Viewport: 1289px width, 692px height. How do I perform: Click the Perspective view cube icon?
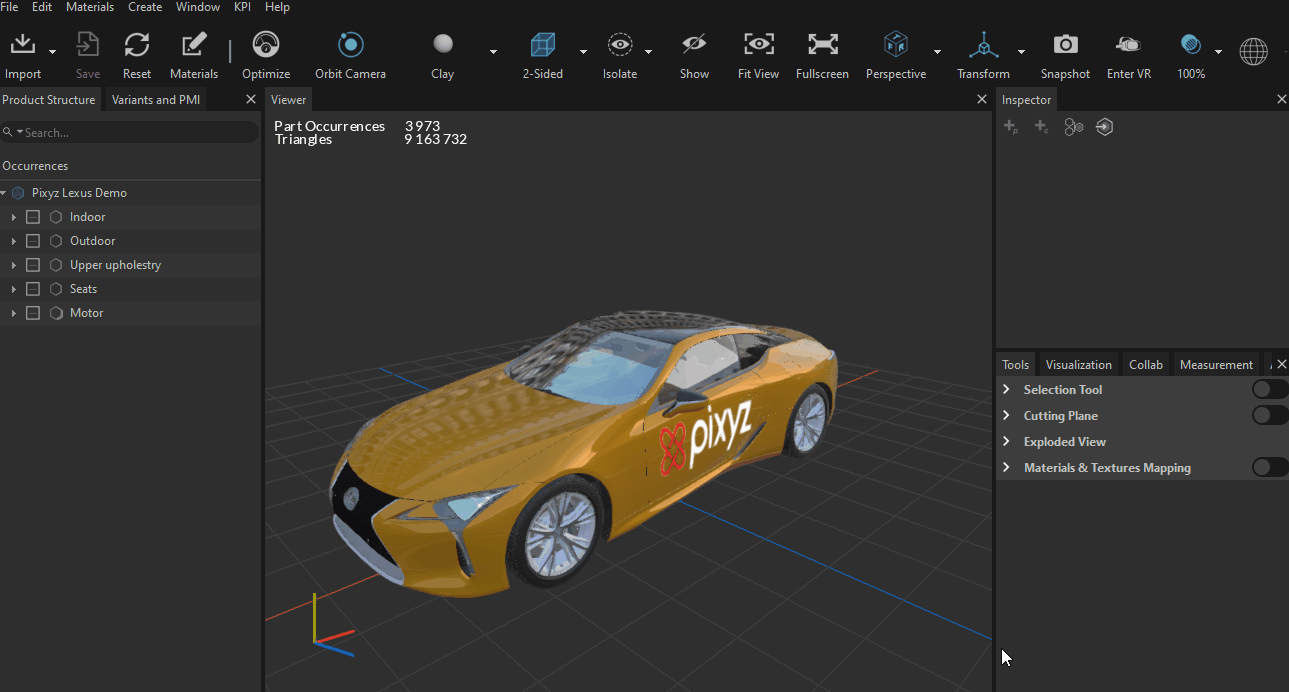[896, 45]
